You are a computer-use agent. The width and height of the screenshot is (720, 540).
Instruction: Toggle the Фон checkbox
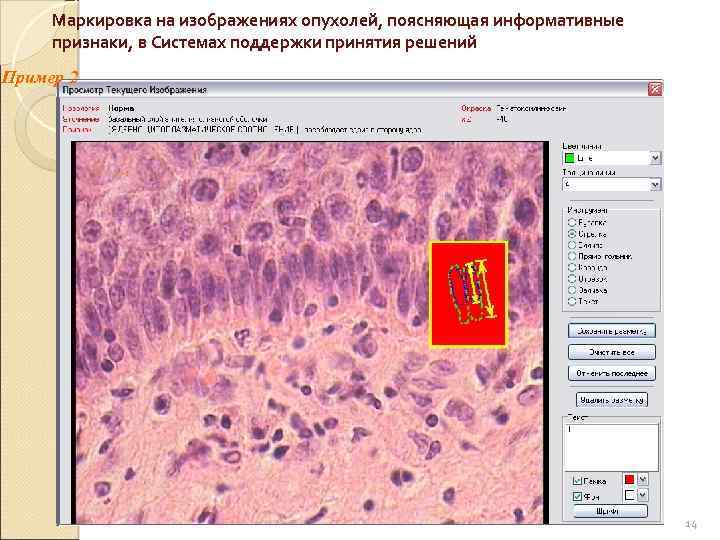click(578, 496)
